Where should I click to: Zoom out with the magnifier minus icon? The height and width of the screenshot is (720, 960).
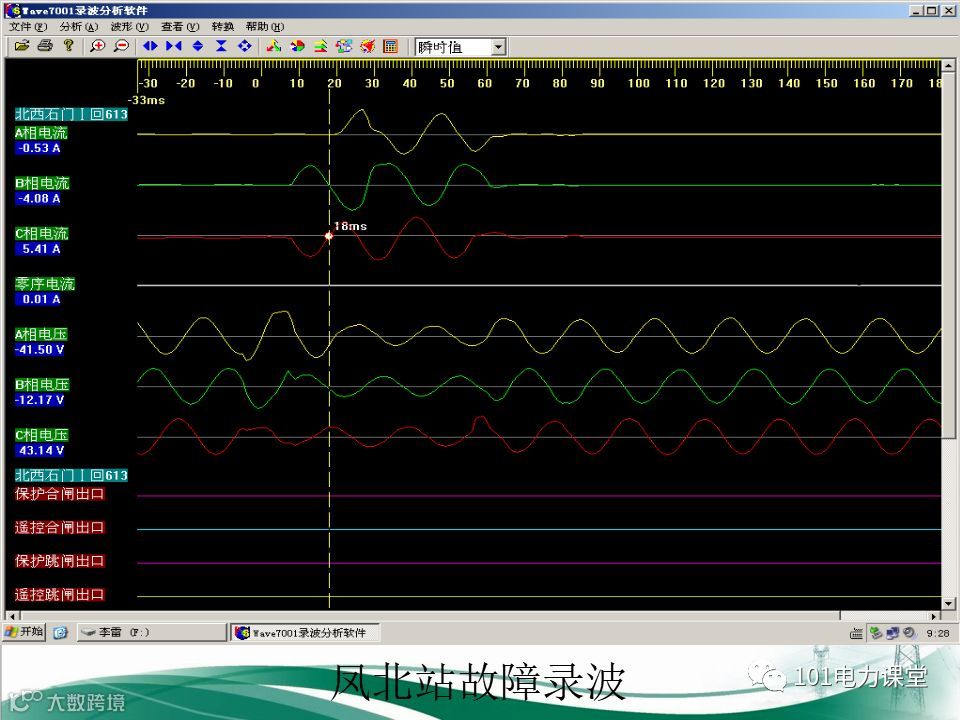coord(121,46)
